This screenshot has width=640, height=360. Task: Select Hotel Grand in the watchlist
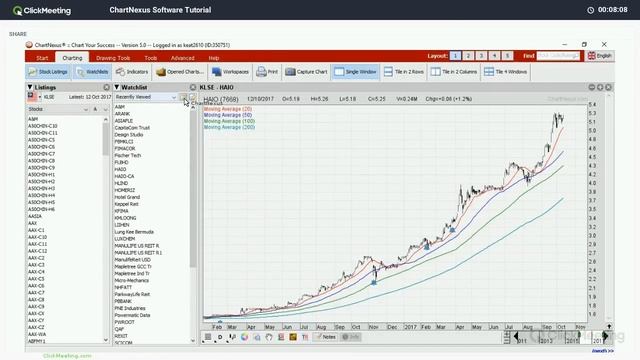point(127,197)
